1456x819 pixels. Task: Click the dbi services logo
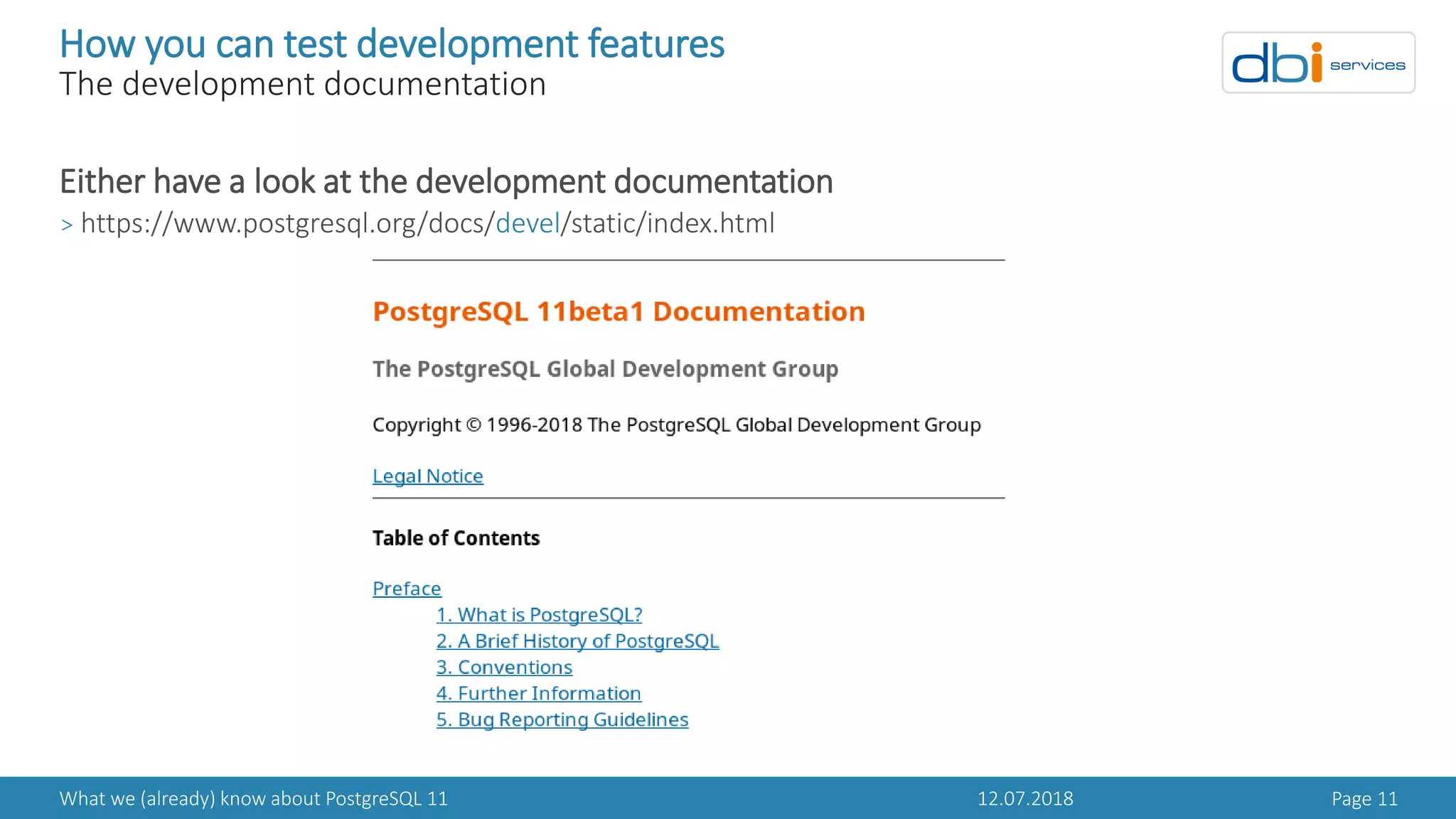pyautogui.click(x=1318, y=63)
